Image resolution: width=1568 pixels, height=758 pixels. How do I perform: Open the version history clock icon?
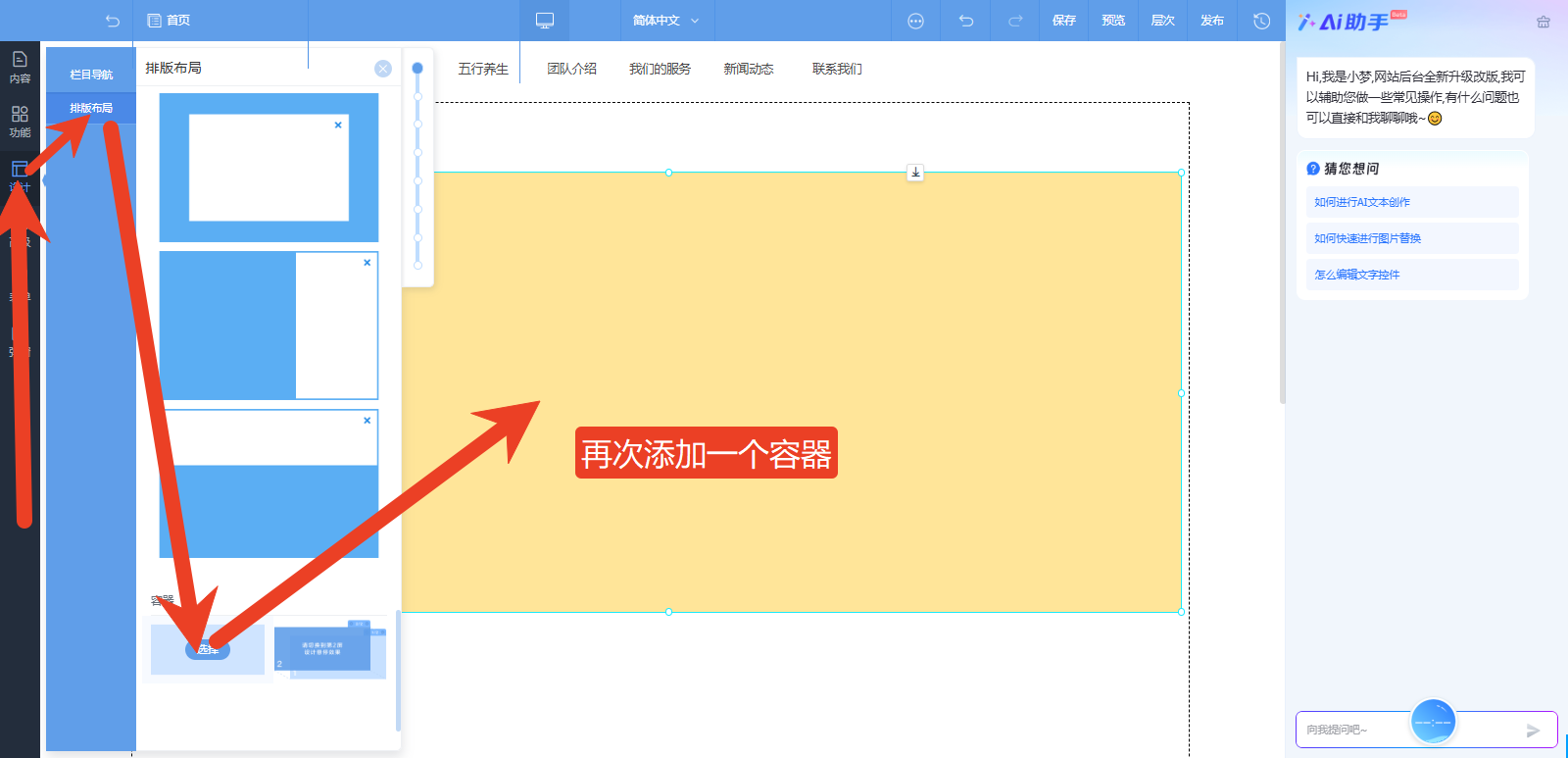pyautogui.click(x=1261, y=21)
